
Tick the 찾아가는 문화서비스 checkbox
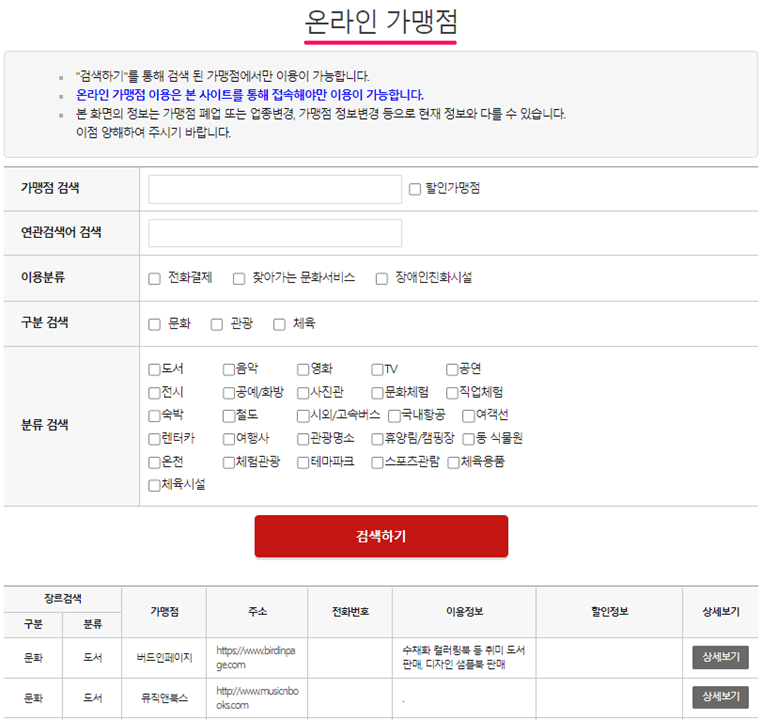[239, 279]
